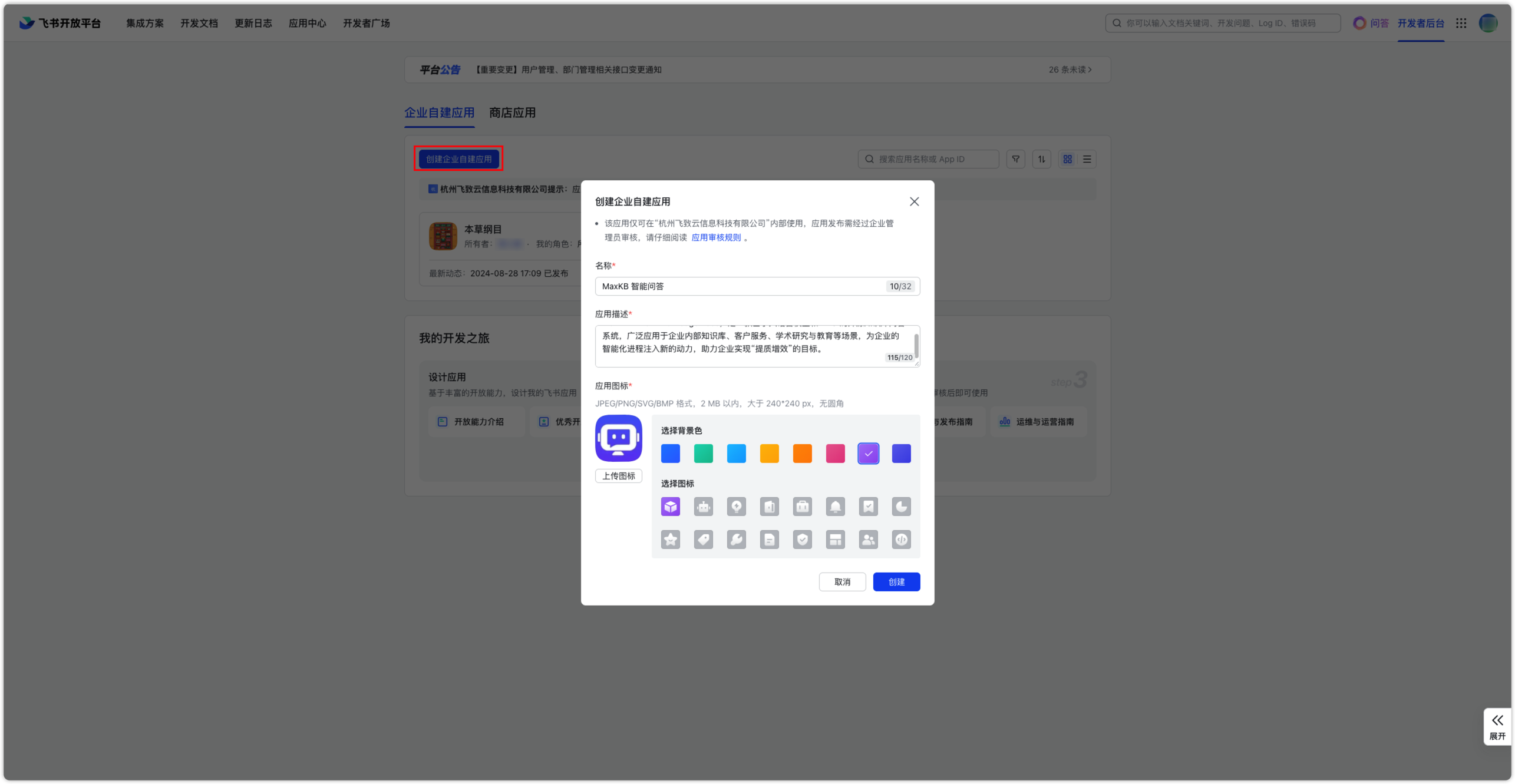Choose the orange background color

tap(802, 454)
